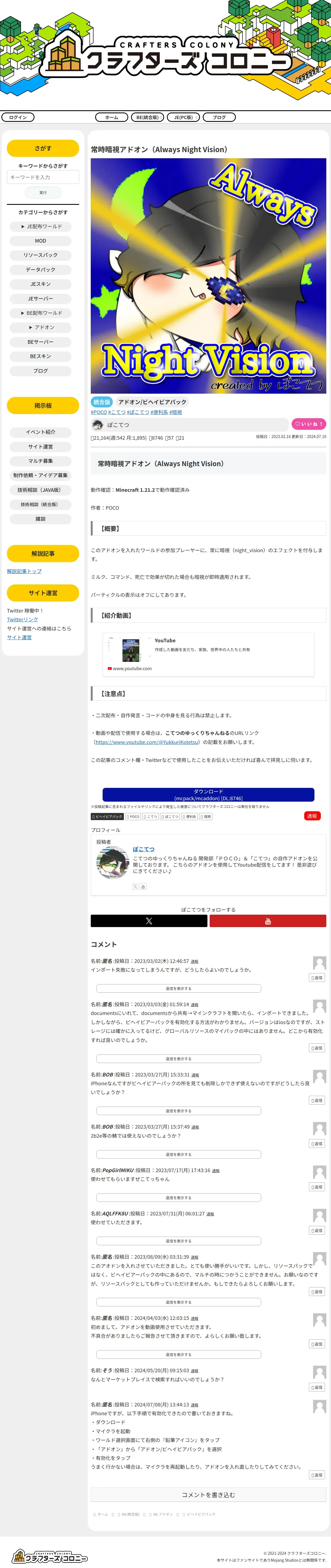Follow the #暗視 hashtag
Screen dimensions: 331x1568
pyautogui.click(x=175, y=412)
